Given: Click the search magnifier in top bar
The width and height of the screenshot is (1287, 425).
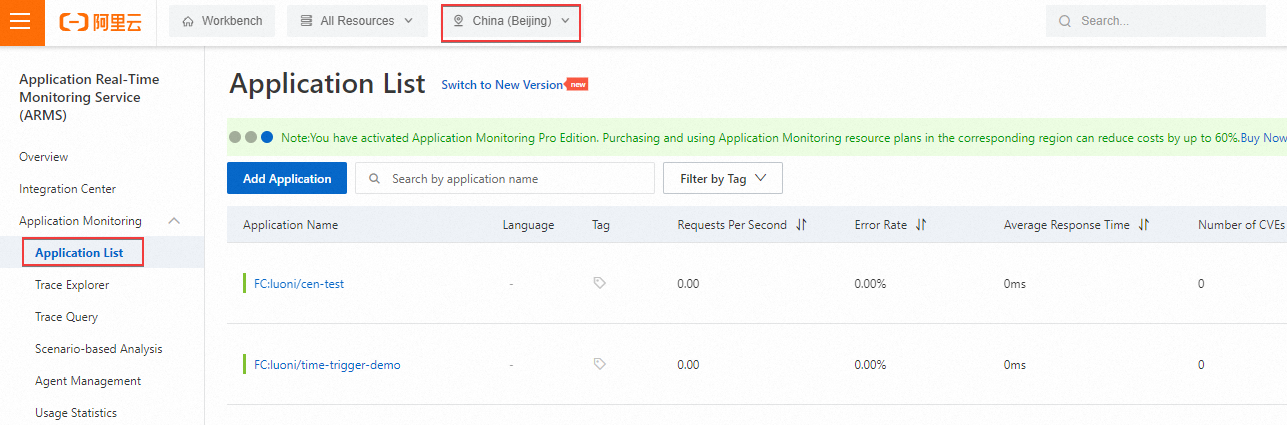Looking at the screenshot, I should (x=1065, y=21).
